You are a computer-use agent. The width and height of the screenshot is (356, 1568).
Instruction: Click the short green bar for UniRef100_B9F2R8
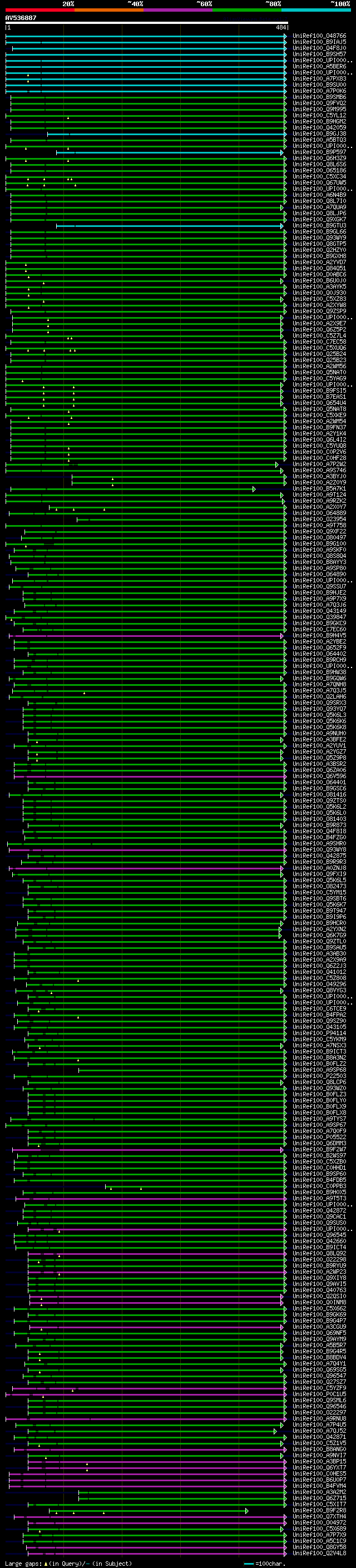(x=149, y=1511)
